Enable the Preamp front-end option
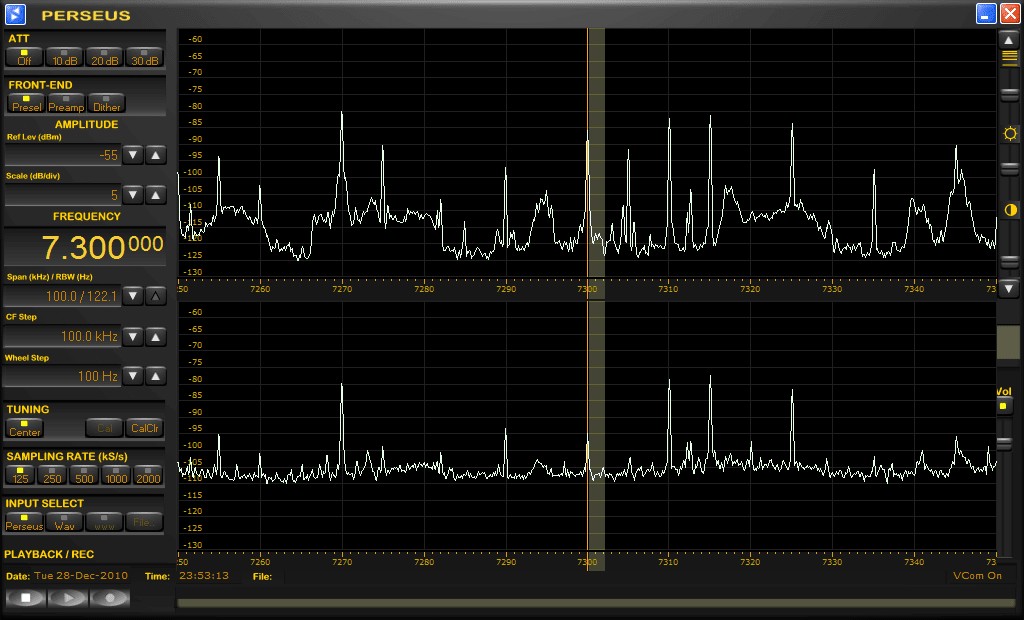This screenshot has height=620, width=1024. coord(66,103)
